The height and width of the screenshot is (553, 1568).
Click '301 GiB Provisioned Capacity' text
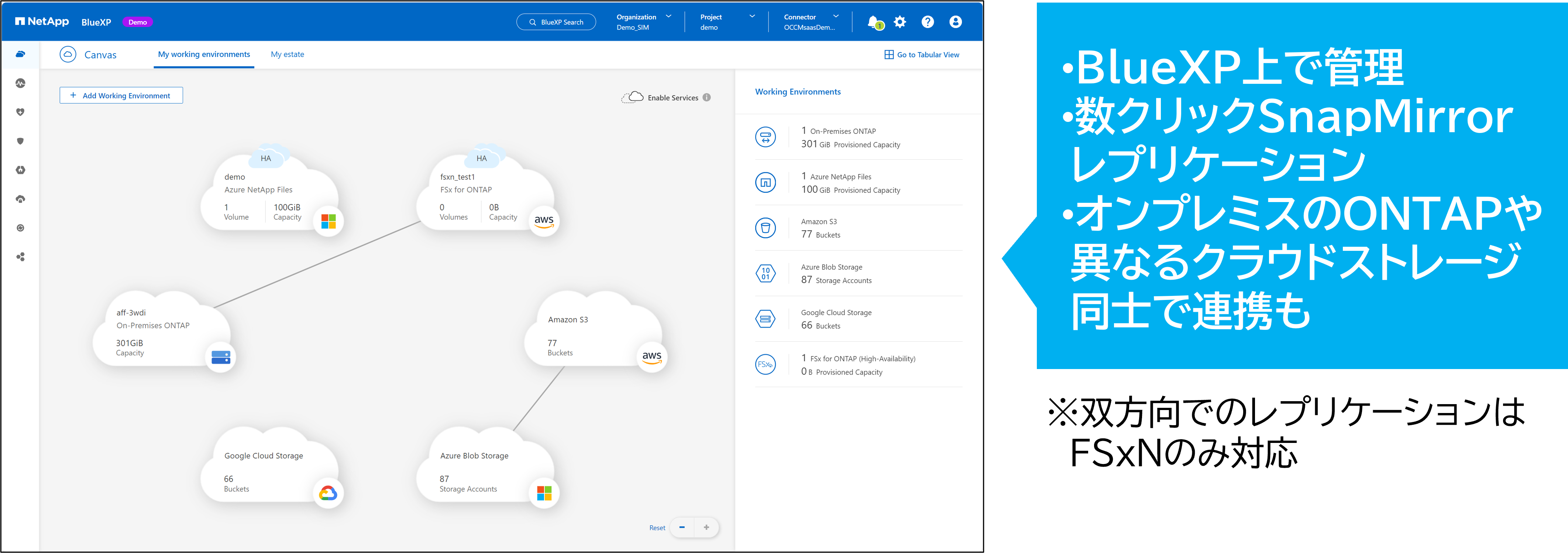(x=850, y=144)
